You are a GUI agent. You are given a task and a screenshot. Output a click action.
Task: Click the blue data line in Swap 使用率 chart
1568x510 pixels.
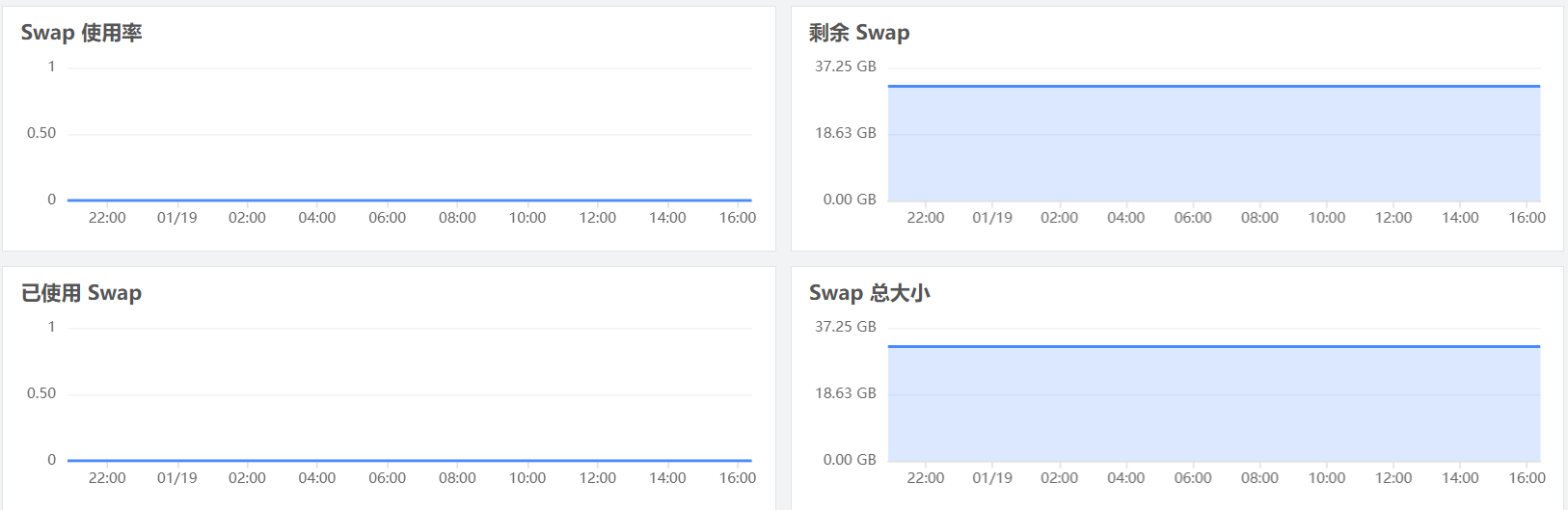point(409,201)
